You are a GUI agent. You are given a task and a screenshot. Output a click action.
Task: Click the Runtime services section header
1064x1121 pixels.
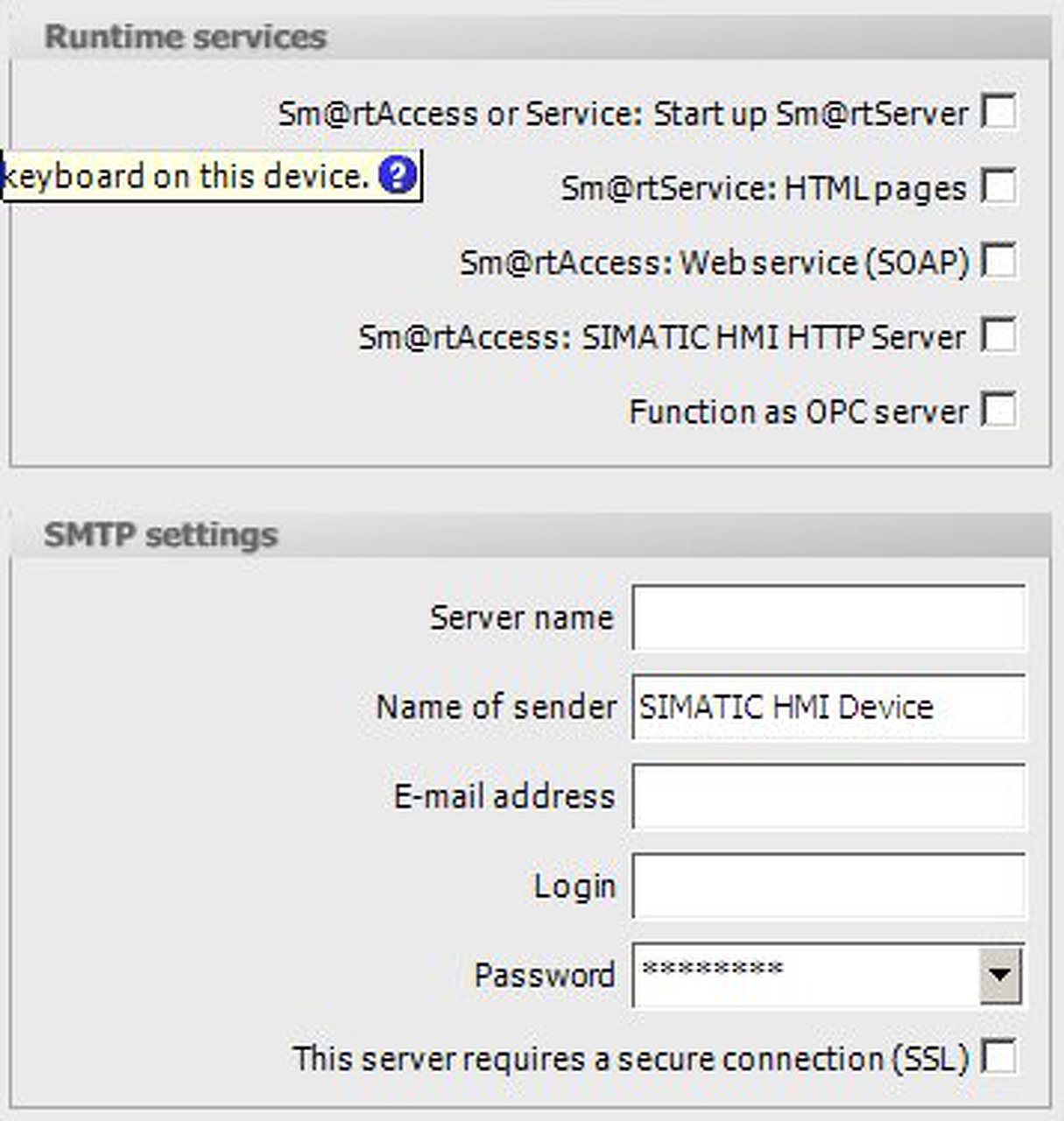(x=185, y=37)
